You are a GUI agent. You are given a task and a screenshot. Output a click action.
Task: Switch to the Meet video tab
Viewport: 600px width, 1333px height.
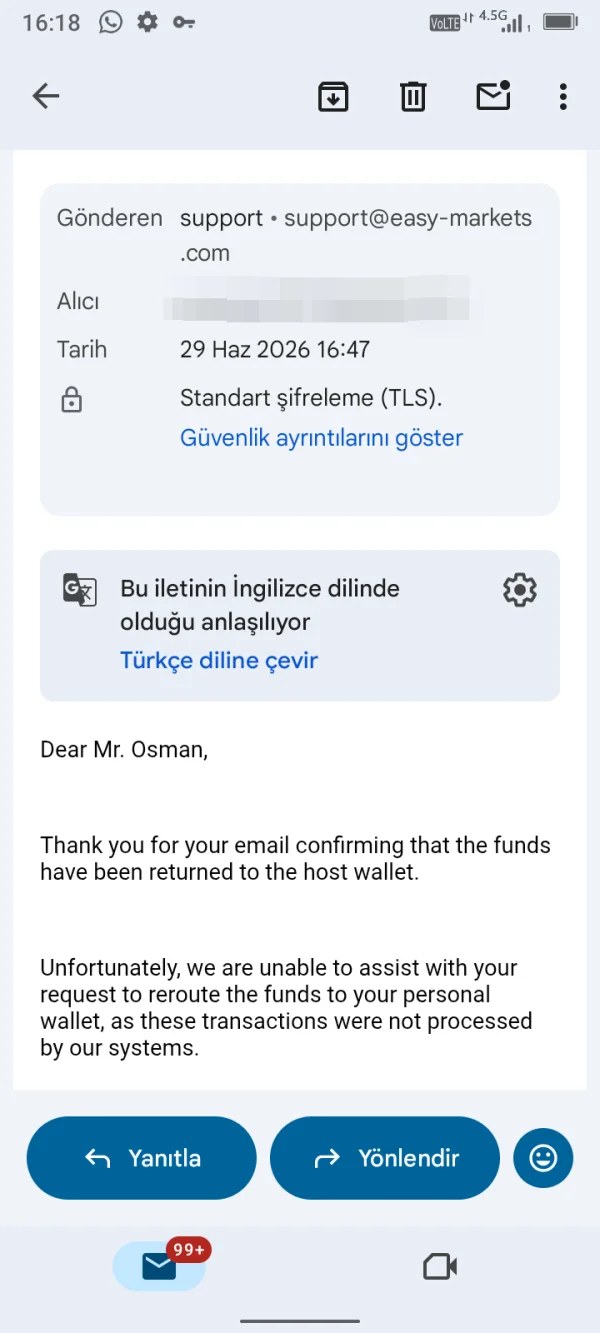[440, 1267]
